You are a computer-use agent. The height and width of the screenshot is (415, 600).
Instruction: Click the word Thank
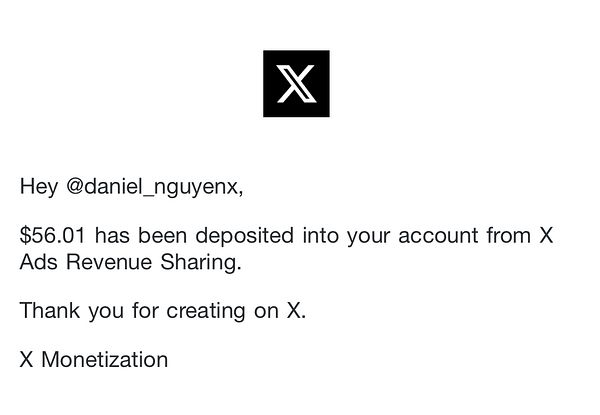click(x=50, y=310)
